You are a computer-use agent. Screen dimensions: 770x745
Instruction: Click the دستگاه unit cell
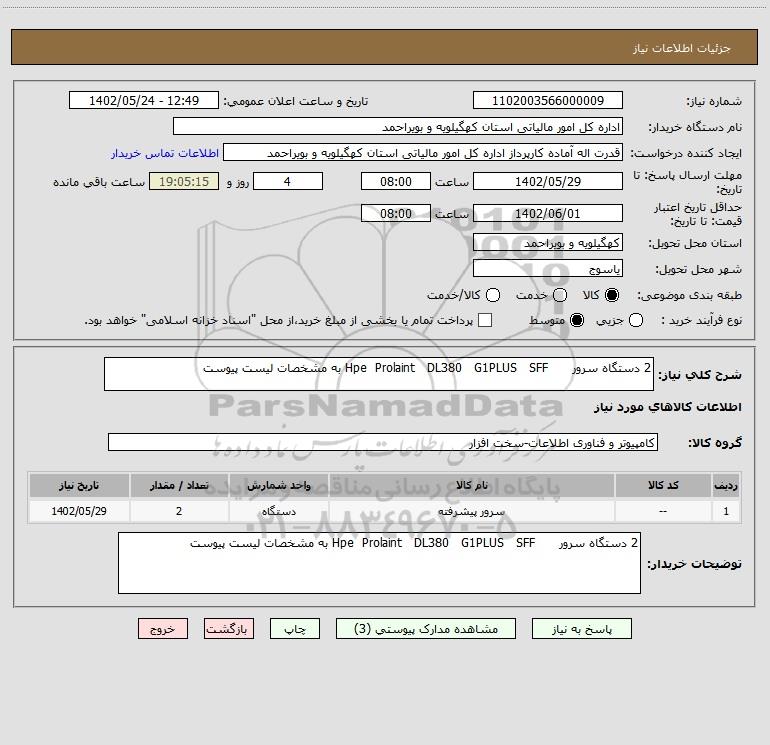[x=278, y=511]
